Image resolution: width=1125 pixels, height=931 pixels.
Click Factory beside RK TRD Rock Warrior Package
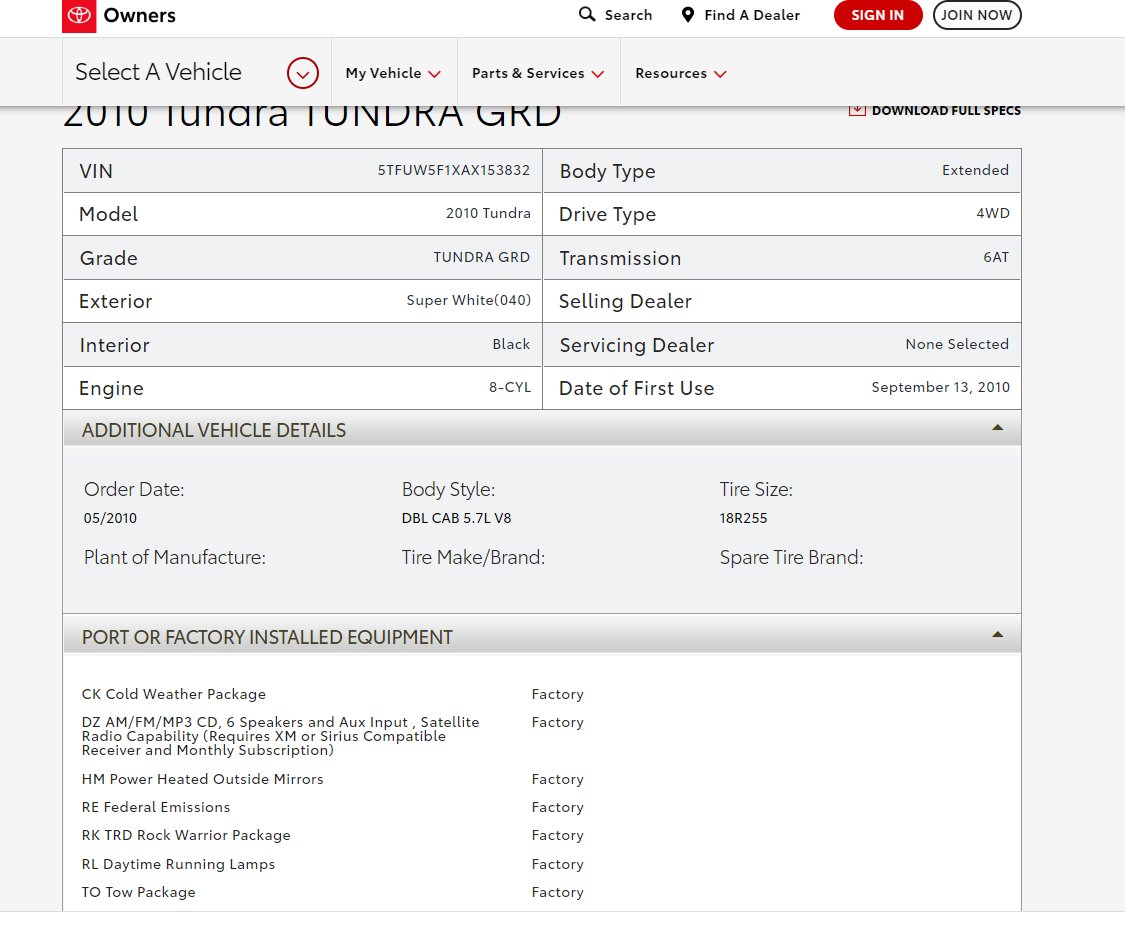[x=557, y=835]
